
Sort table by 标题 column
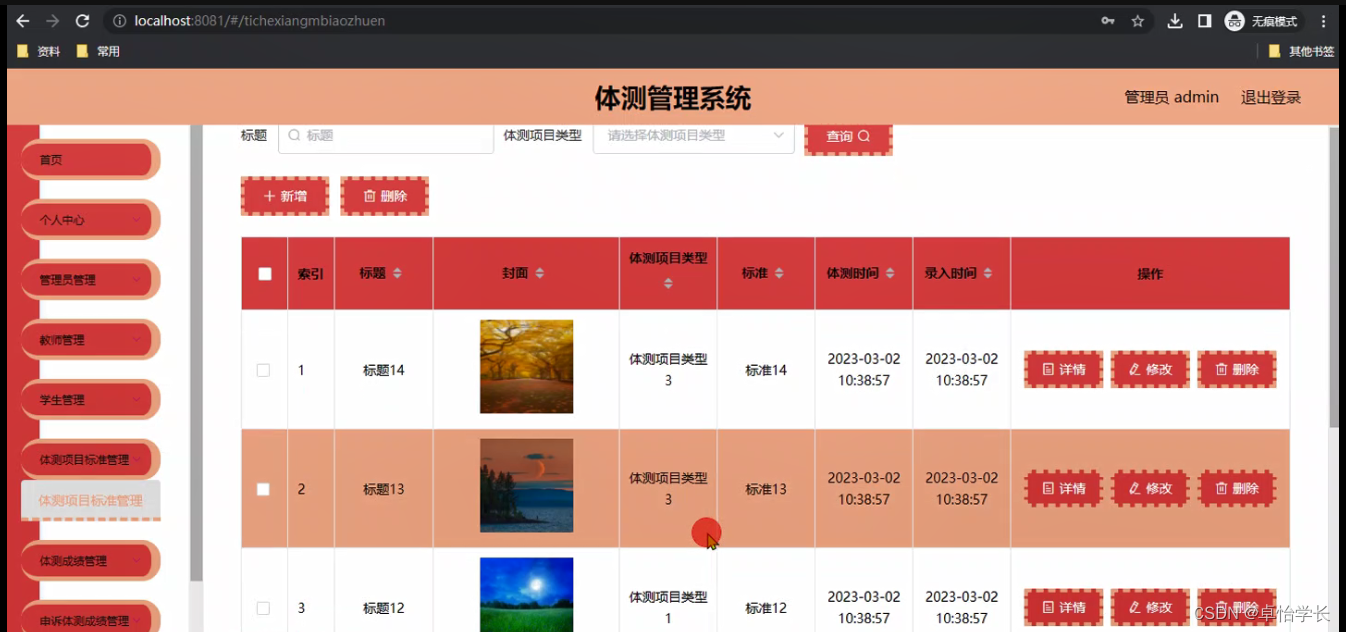[397, 273]
